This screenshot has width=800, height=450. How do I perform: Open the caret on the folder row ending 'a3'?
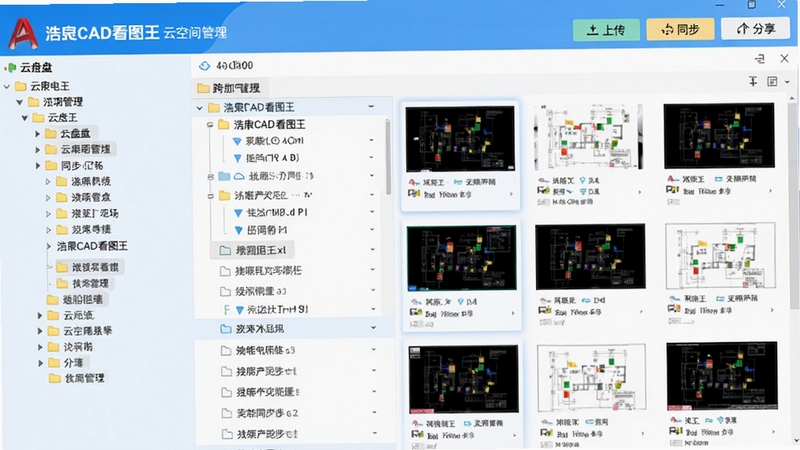(x=373, y=290)
